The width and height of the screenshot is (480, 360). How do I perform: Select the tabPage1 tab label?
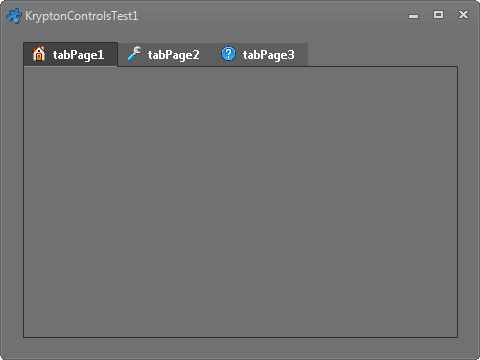pos(78,55)
